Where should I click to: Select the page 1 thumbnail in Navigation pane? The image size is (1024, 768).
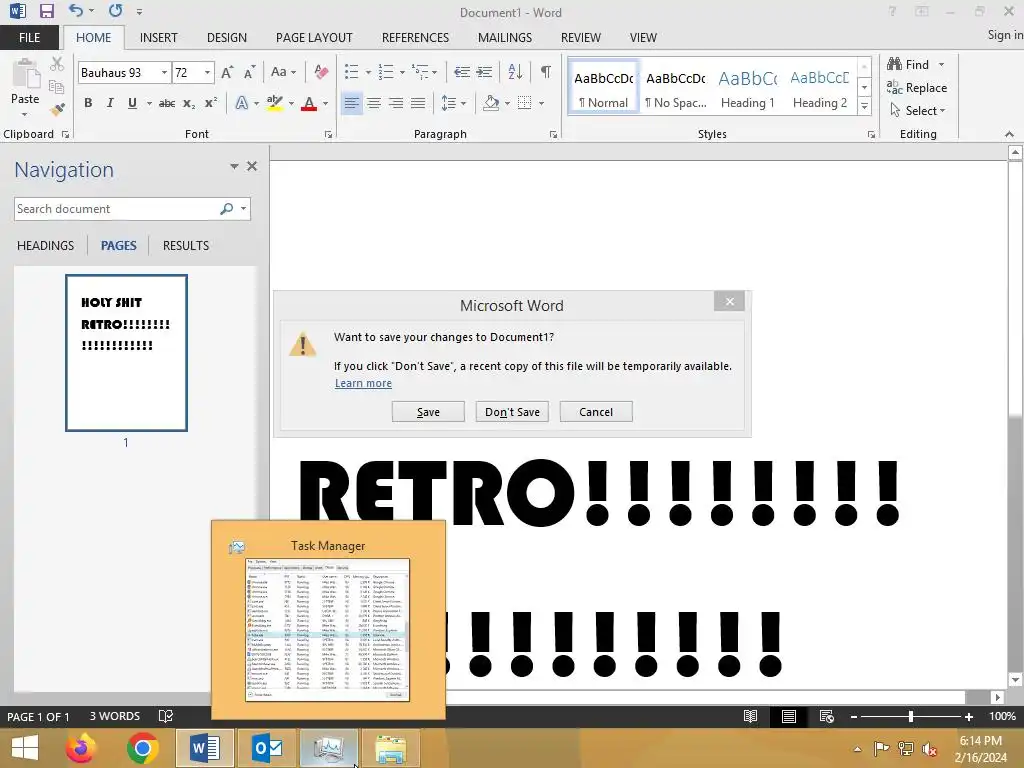(x=126, y=353)
